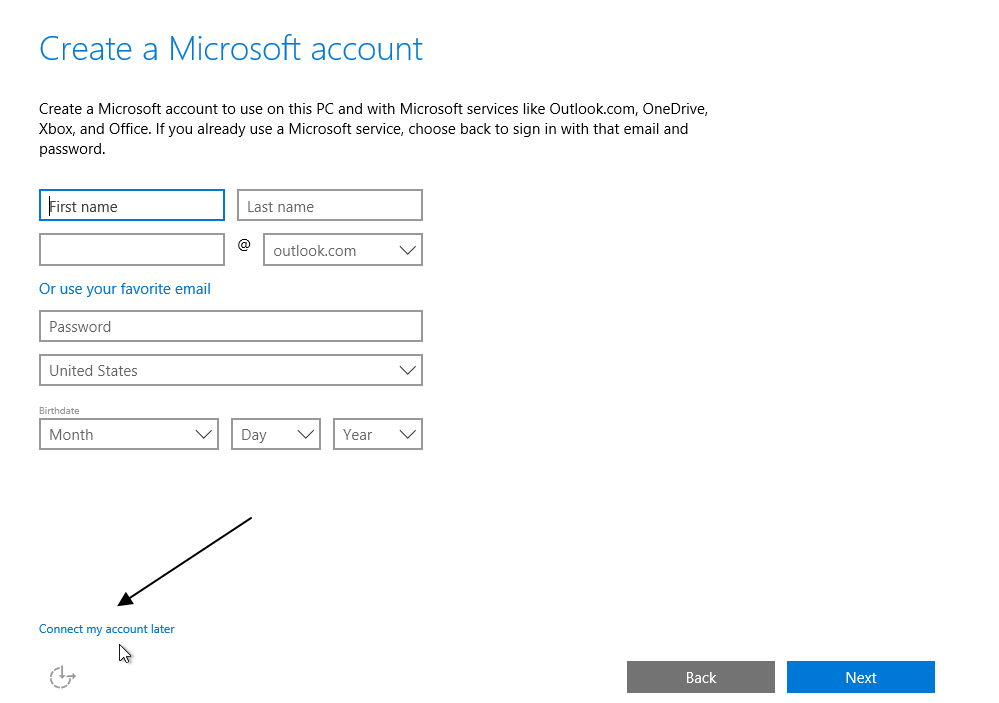
Task: Focus the Last name field
Action: pos(330,205)
